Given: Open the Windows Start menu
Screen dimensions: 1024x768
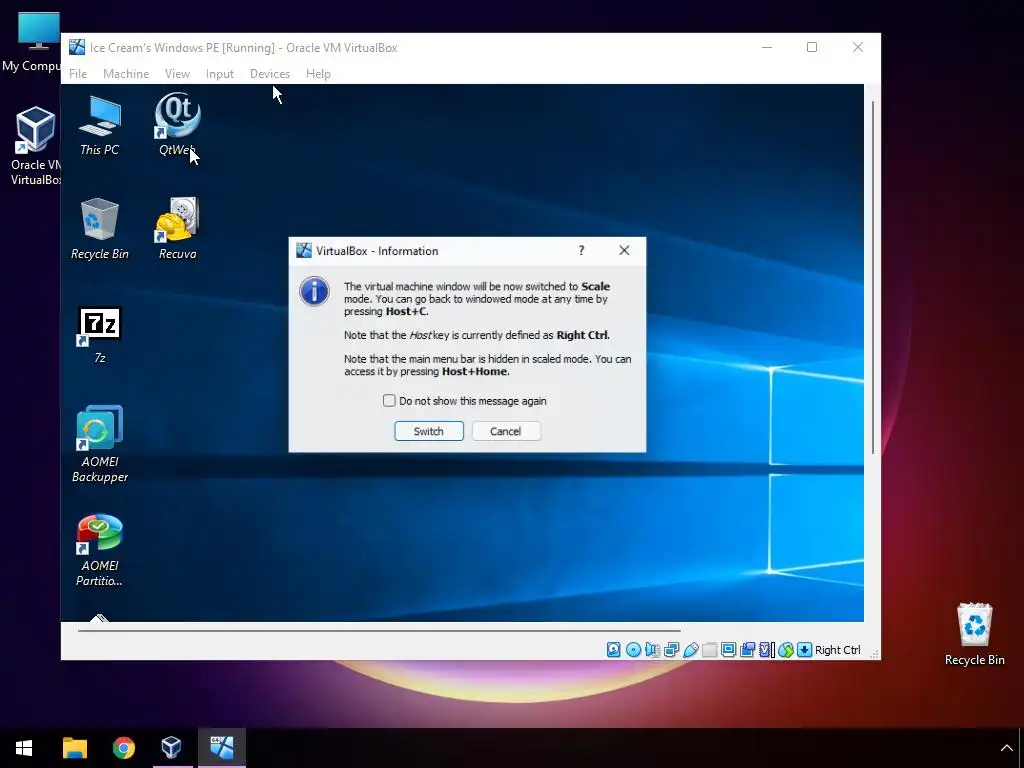Looking at the screenshot, I should pos(24,748).
